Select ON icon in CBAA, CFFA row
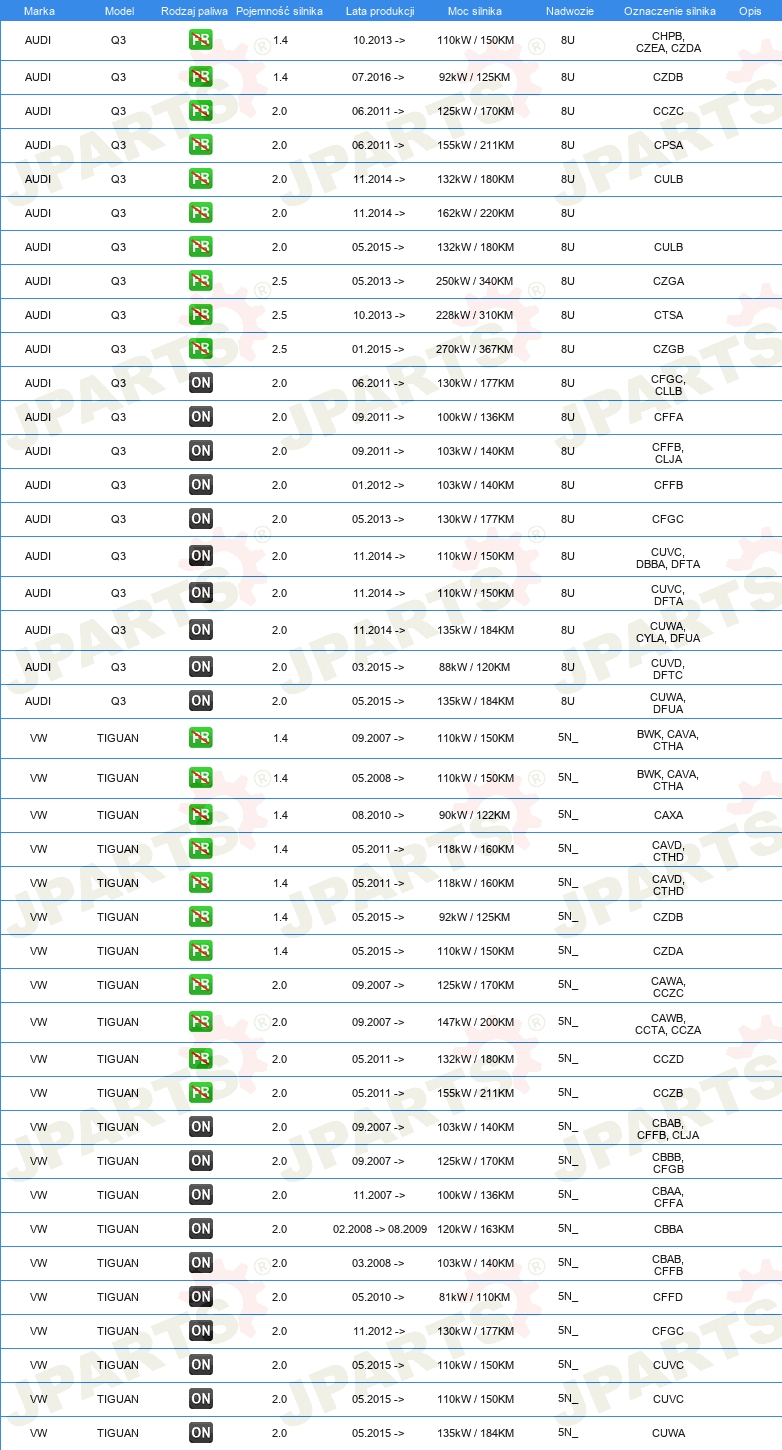Image resolution: width=782 pixels, height=1450 pixels. [x=201, y=1195]
